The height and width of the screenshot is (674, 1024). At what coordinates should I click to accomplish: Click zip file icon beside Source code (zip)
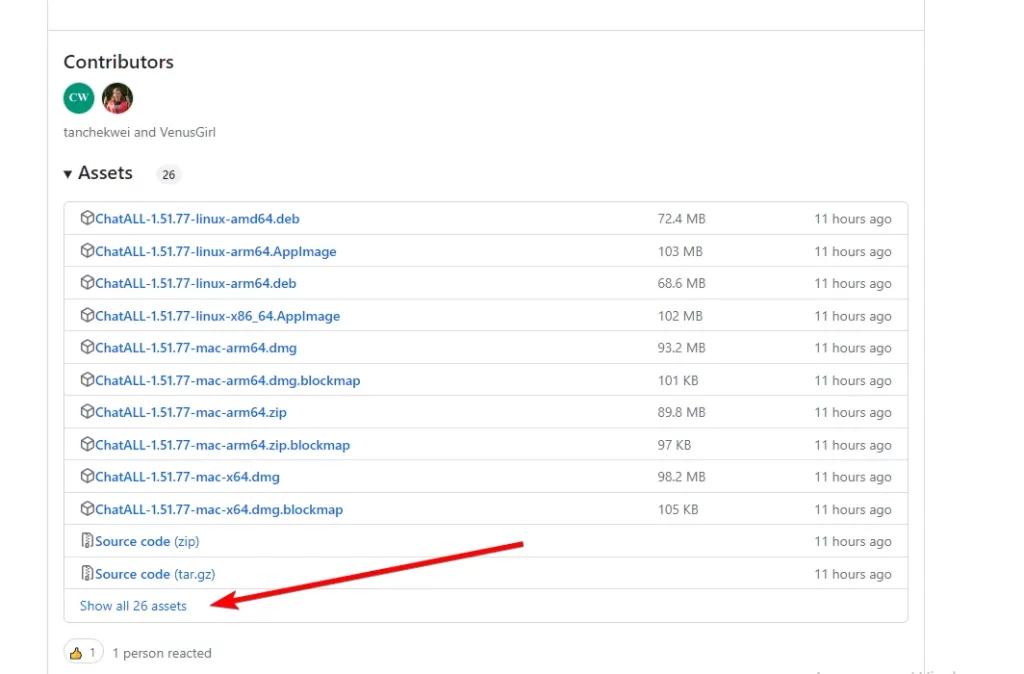[87, 540]
